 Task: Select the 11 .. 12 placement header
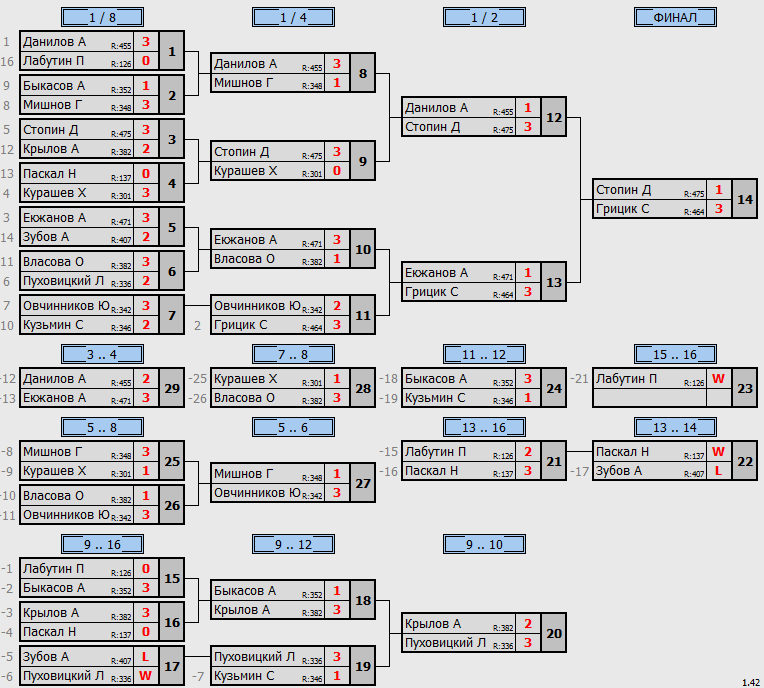pyautogui.click(x=484, y=354)
